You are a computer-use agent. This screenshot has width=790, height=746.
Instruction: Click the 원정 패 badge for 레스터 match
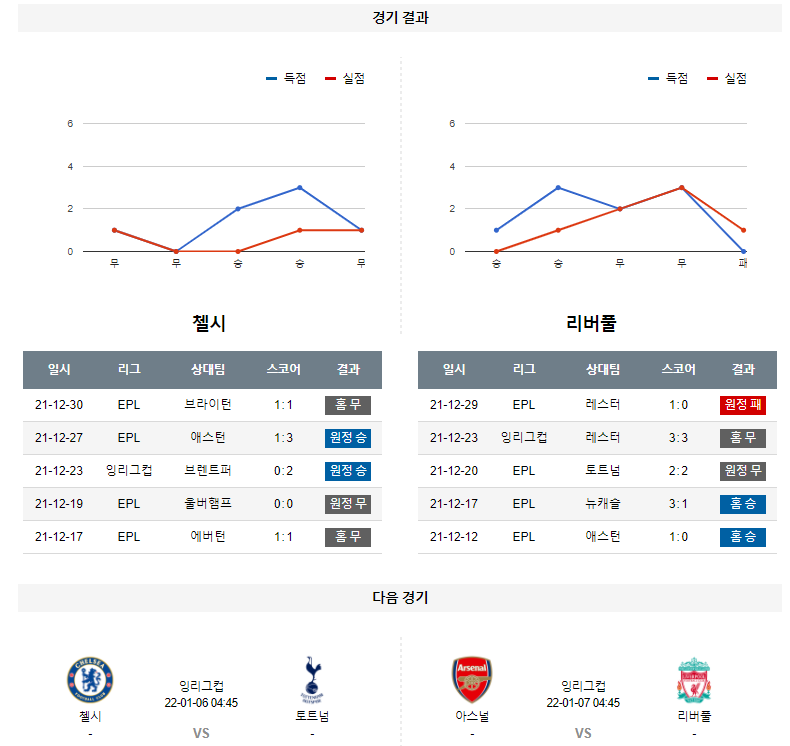coord(743,405)
